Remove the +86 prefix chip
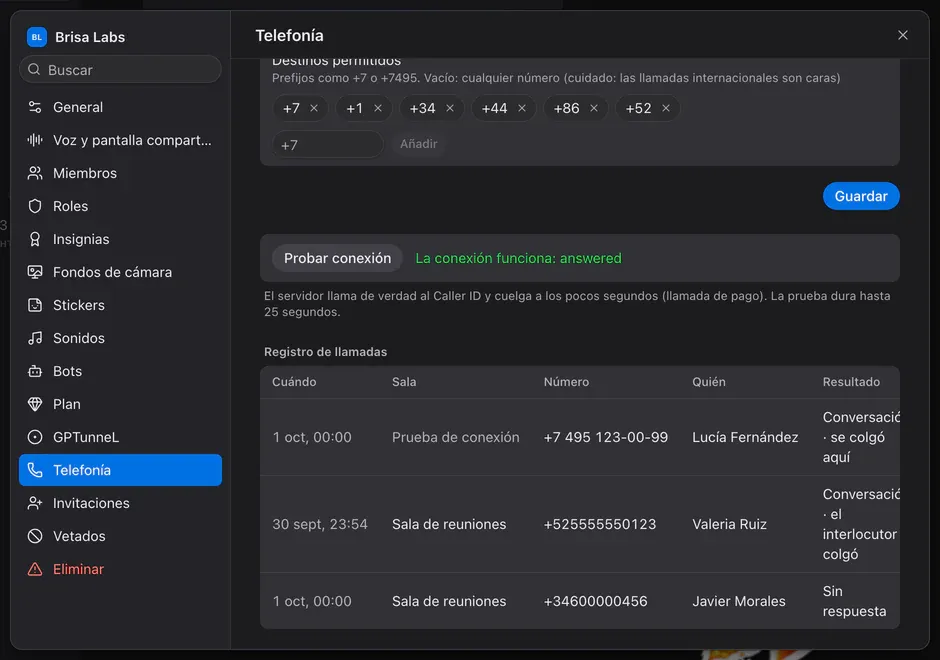This screenshot has height=660, width=940. tap(593, 108)
